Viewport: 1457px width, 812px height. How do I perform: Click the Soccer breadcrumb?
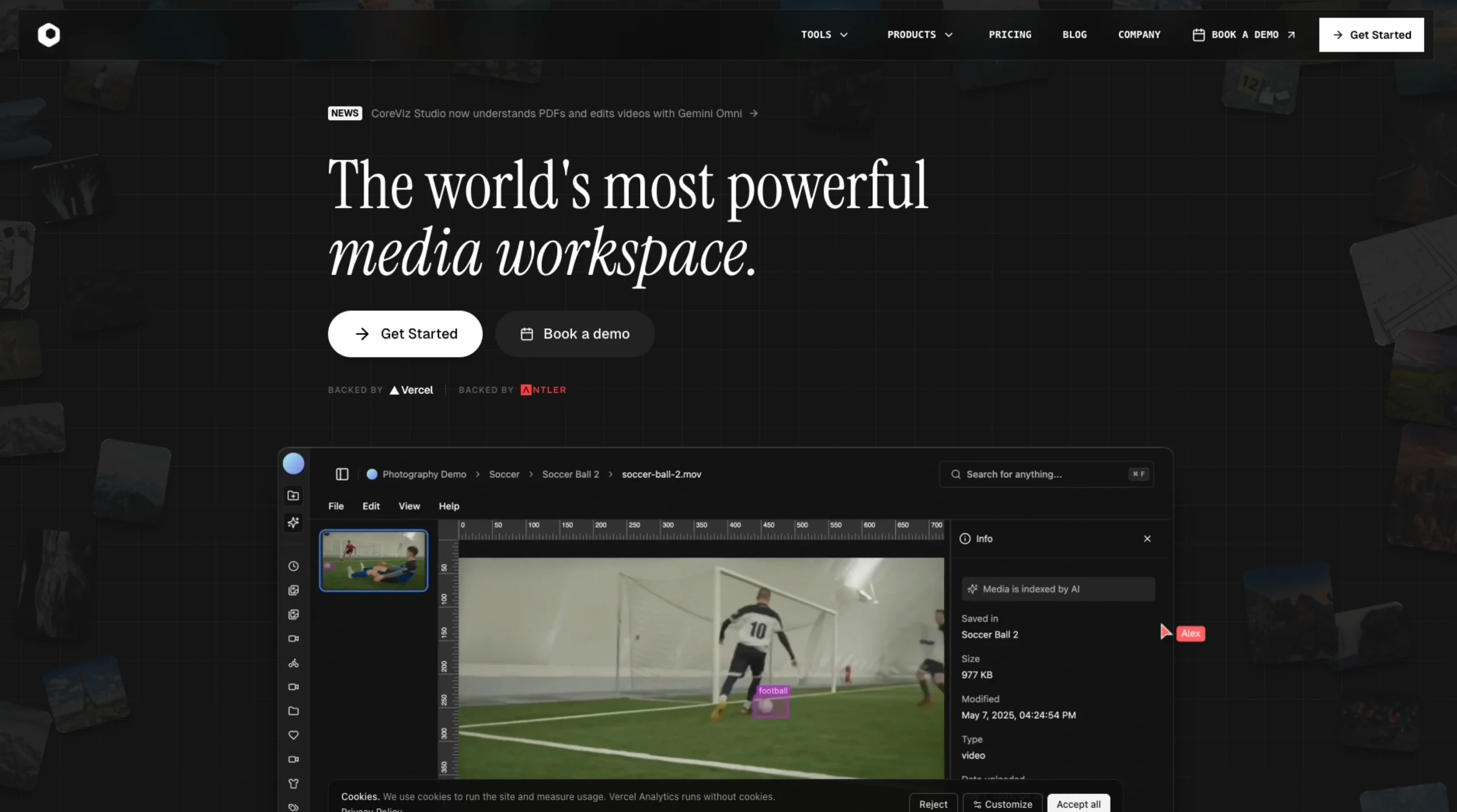(504, 474)
